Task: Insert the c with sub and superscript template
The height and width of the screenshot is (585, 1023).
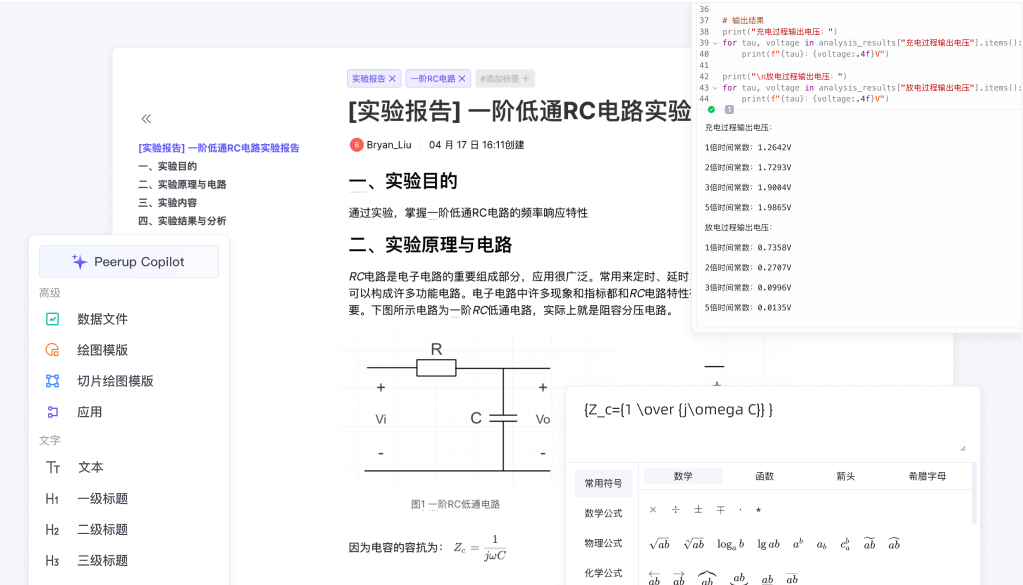Action: (845, 544)
